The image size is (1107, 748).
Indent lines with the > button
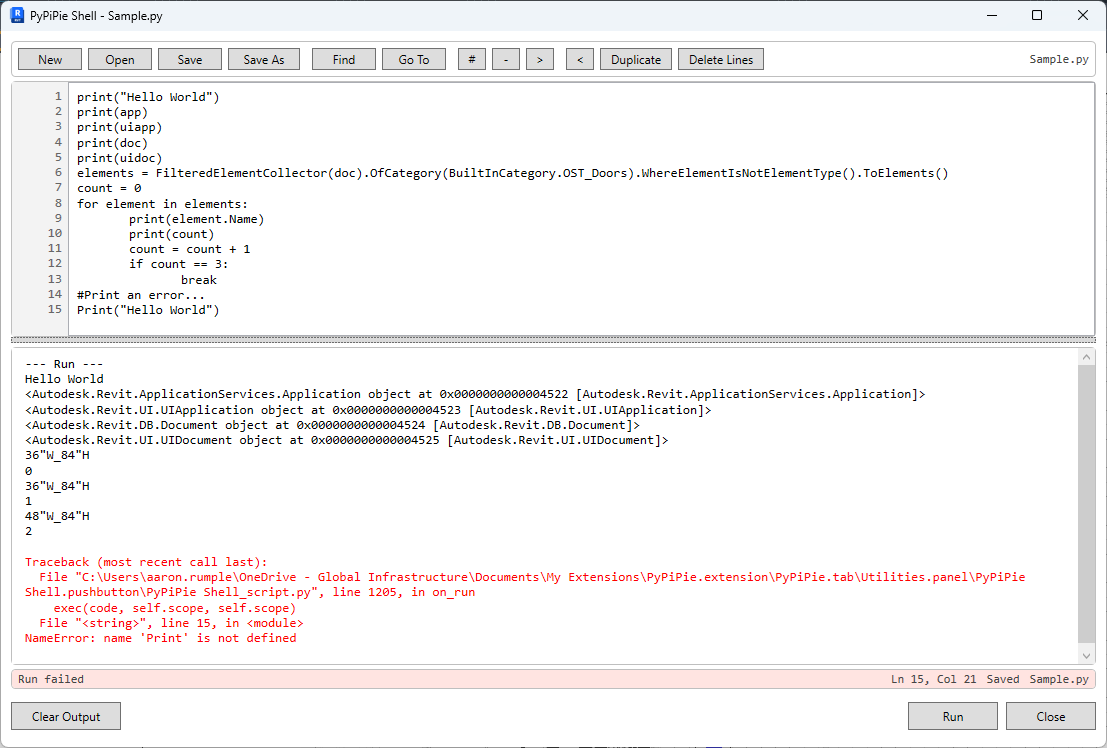click(x=540, y=60)
